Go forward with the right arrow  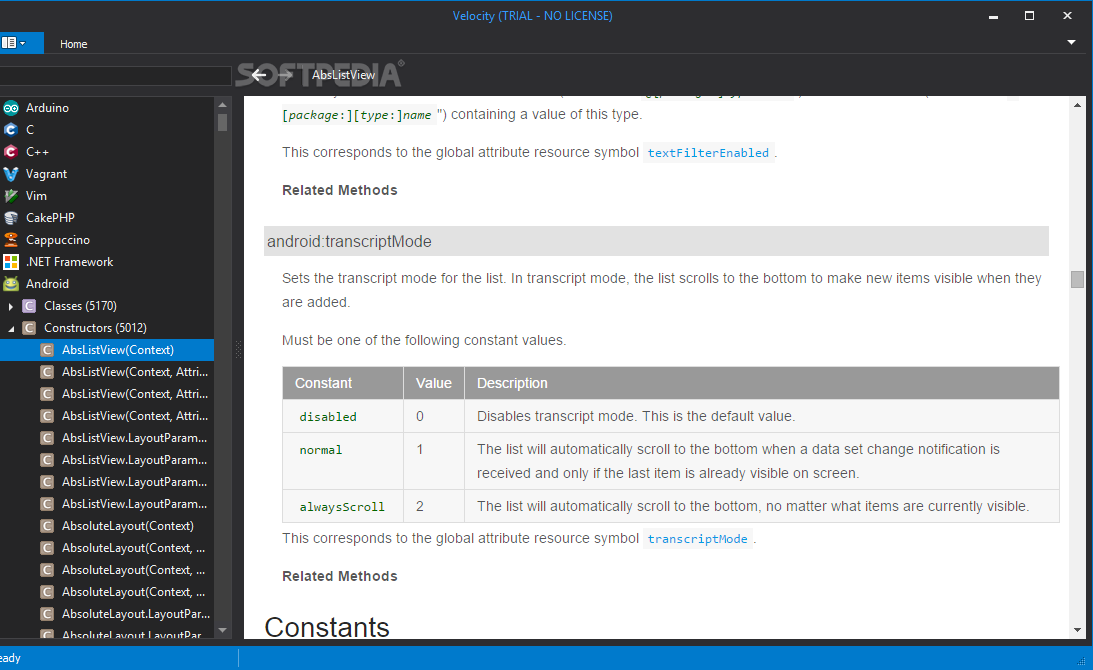click(285, 75)
